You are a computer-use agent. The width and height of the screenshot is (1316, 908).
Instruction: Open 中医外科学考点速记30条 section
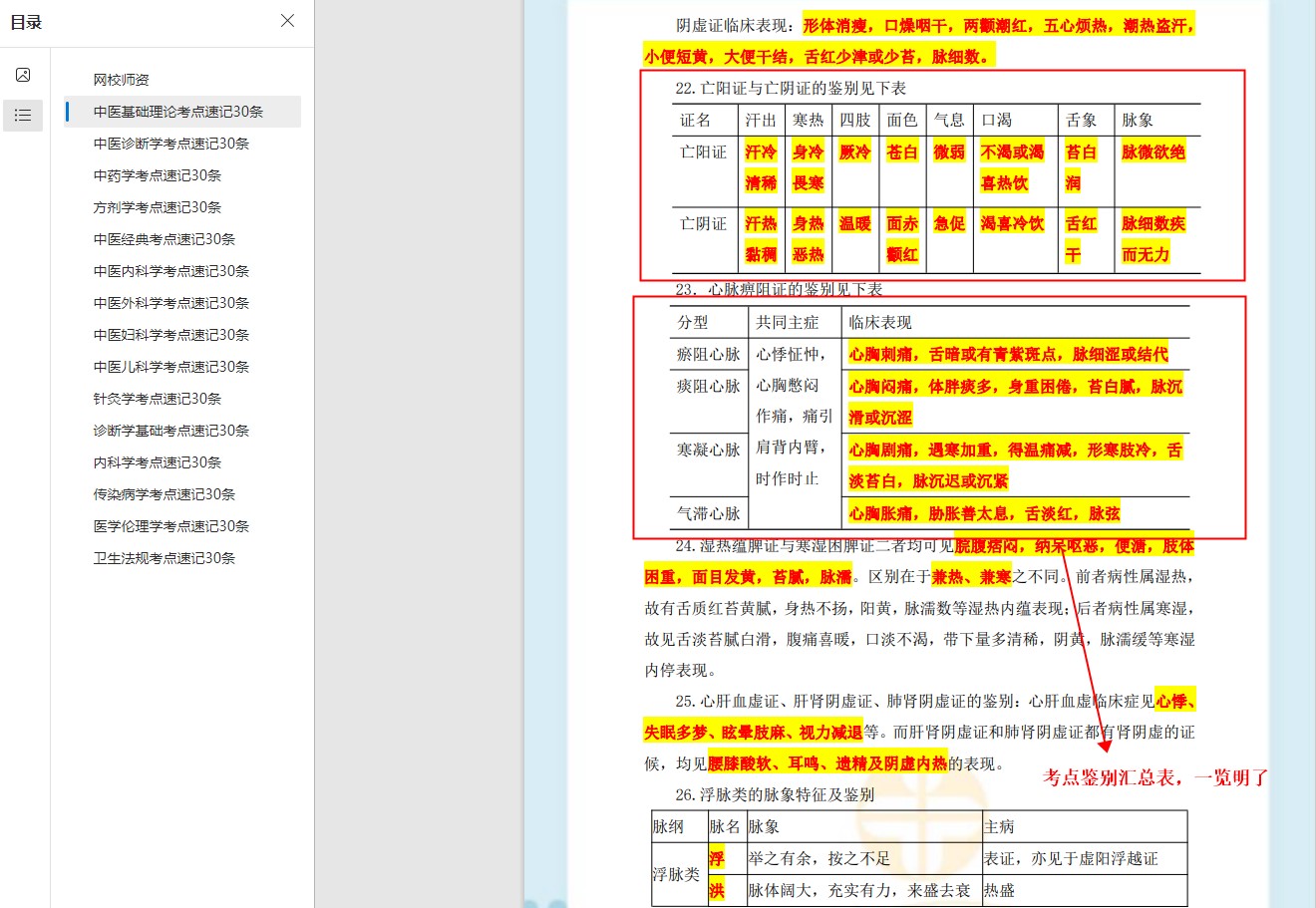170,303
